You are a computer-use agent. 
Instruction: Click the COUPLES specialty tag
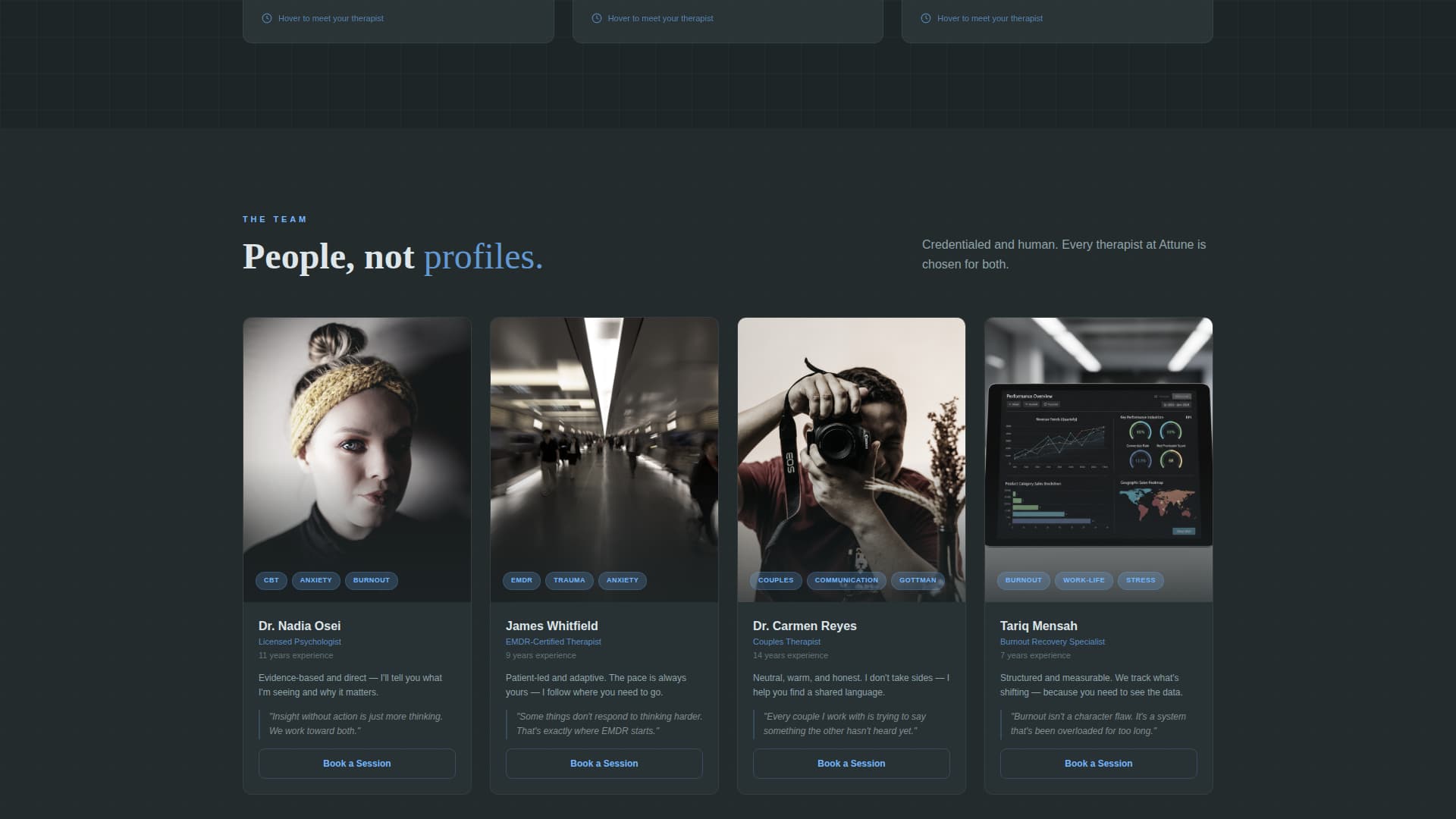click(x=775, y=580)
